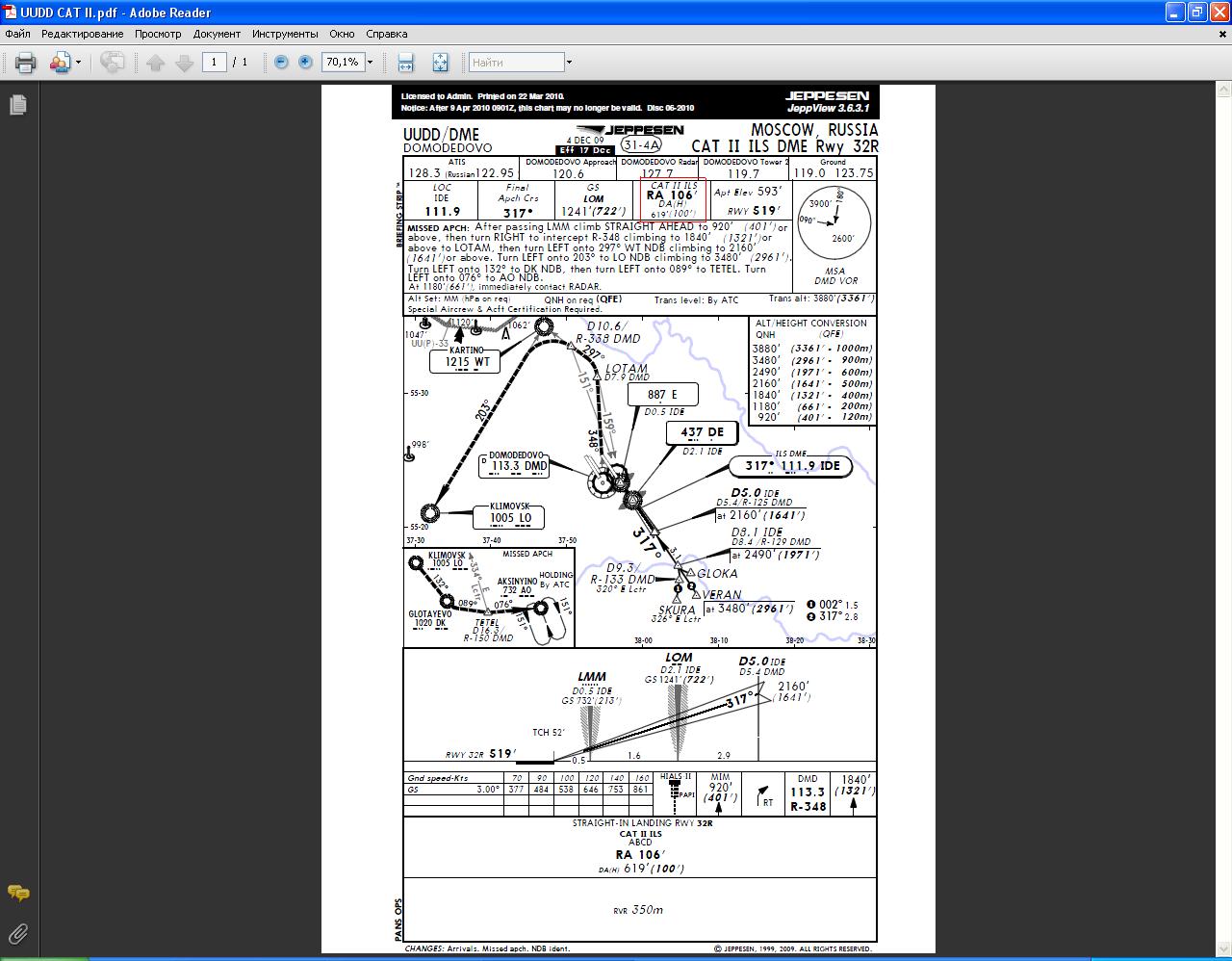
Task: Open the Справка menu
Action: coord(387,34)
